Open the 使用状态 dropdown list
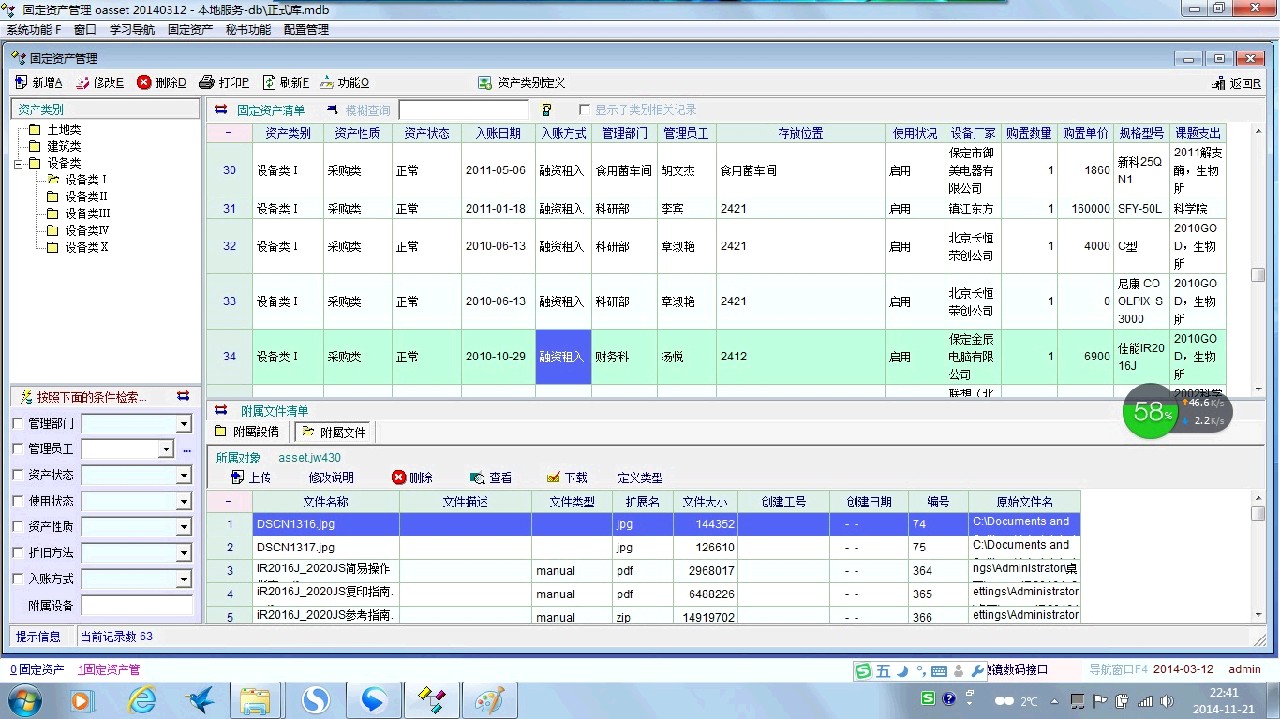 click(x=183, y=501)
